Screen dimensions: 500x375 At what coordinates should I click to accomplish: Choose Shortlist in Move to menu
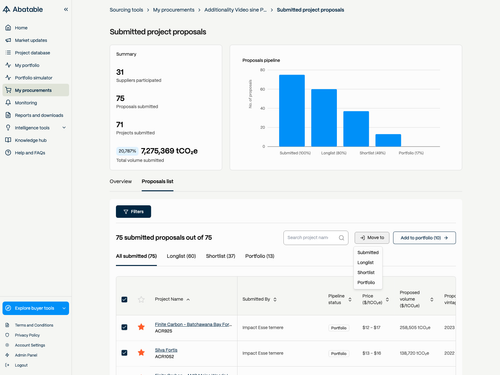click(368, 272)
